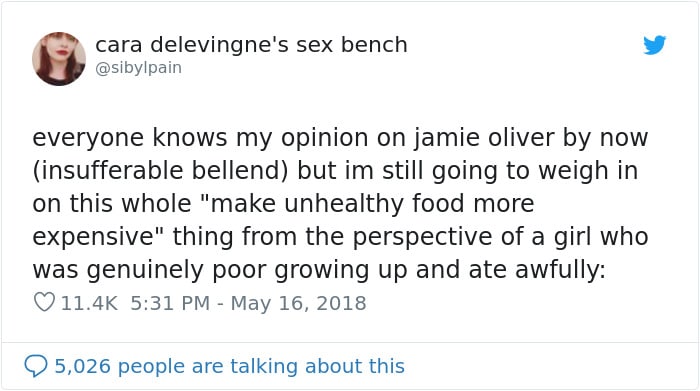700x391 pixels.
Task: Click the 11.4K likes count
Action: 89,303
